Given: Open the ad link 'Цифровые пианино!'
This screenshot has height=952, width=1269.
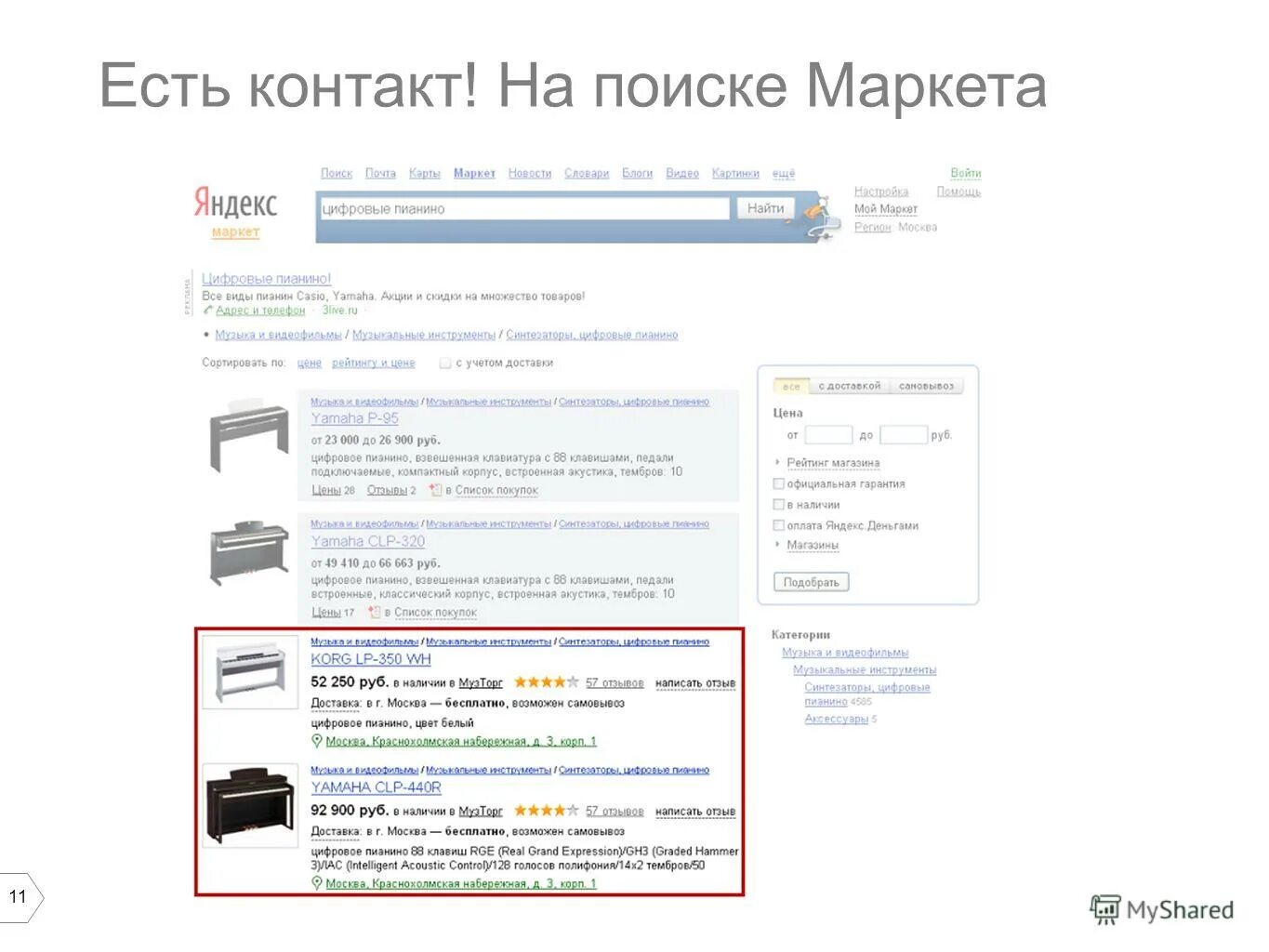Looking at the screenshot, I should [x=267, y=279].
